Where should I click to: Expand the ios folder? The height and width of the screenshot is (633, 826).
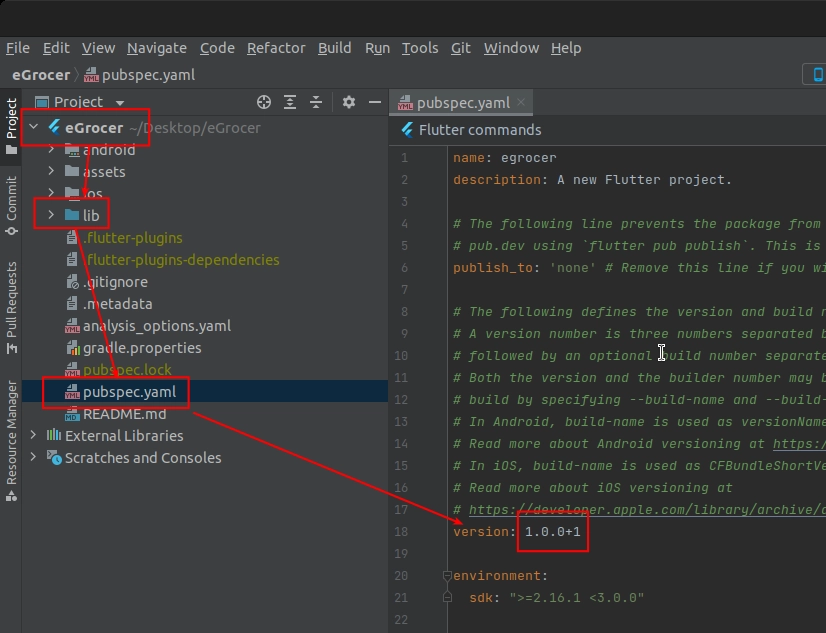(x=51, y=193)
